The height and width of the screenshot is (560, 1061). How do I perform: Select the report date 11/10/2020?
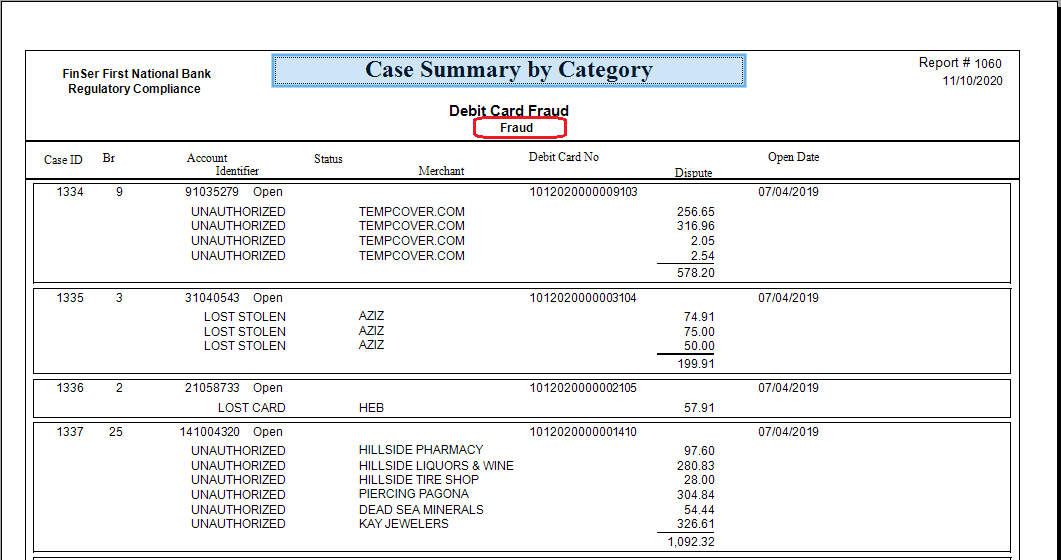(972, 81)
